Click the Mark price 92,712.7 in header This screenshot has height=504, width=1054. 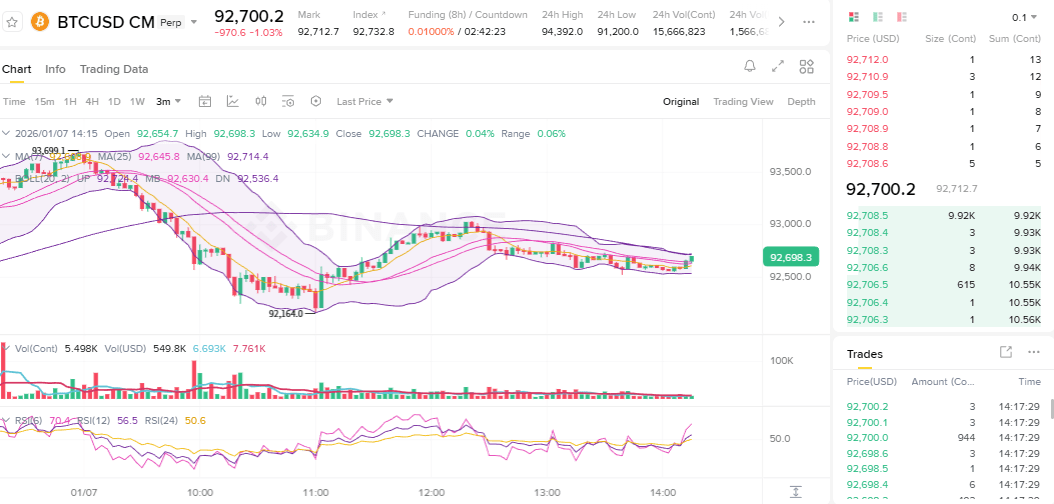click(x=318, y=32)
